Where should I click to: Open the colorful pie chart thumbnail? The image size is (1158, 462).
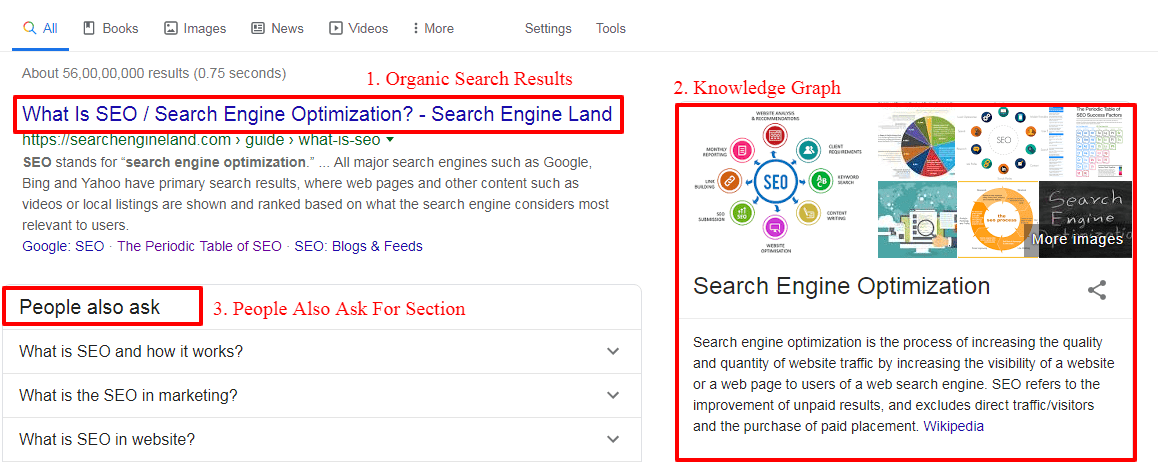(x=917, y=142)
